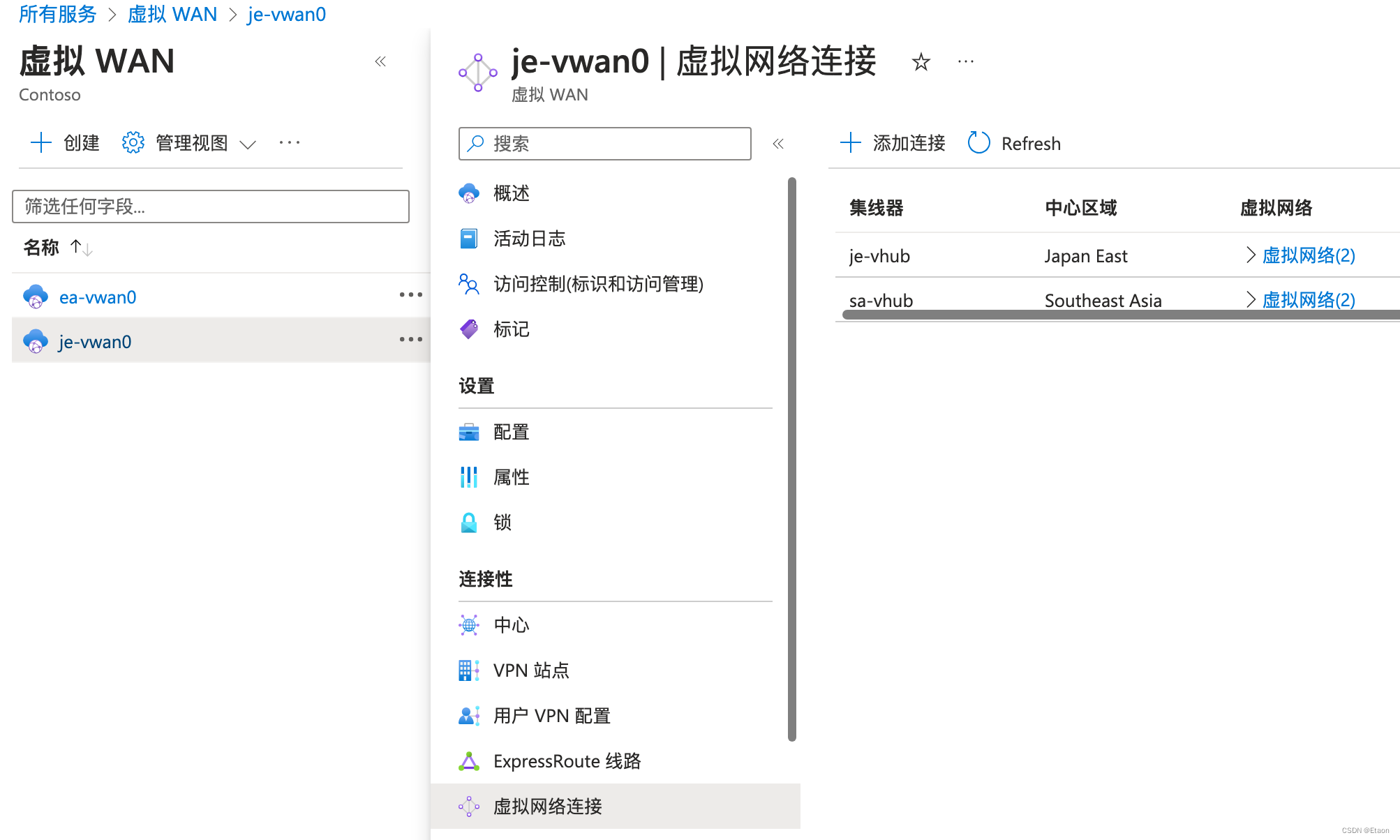The image size is (1400, 840).
Task: Click the ExpressRoute 线路 icon
Action: [470, 760]
